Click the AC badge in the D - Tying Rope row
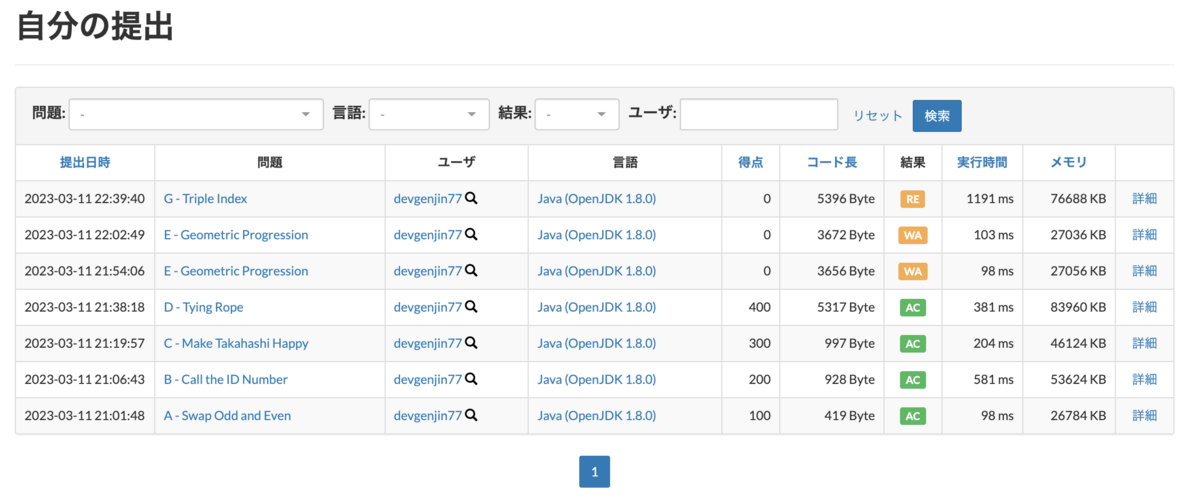Viewport: 1200px width, 502px height. click(912, 307)
